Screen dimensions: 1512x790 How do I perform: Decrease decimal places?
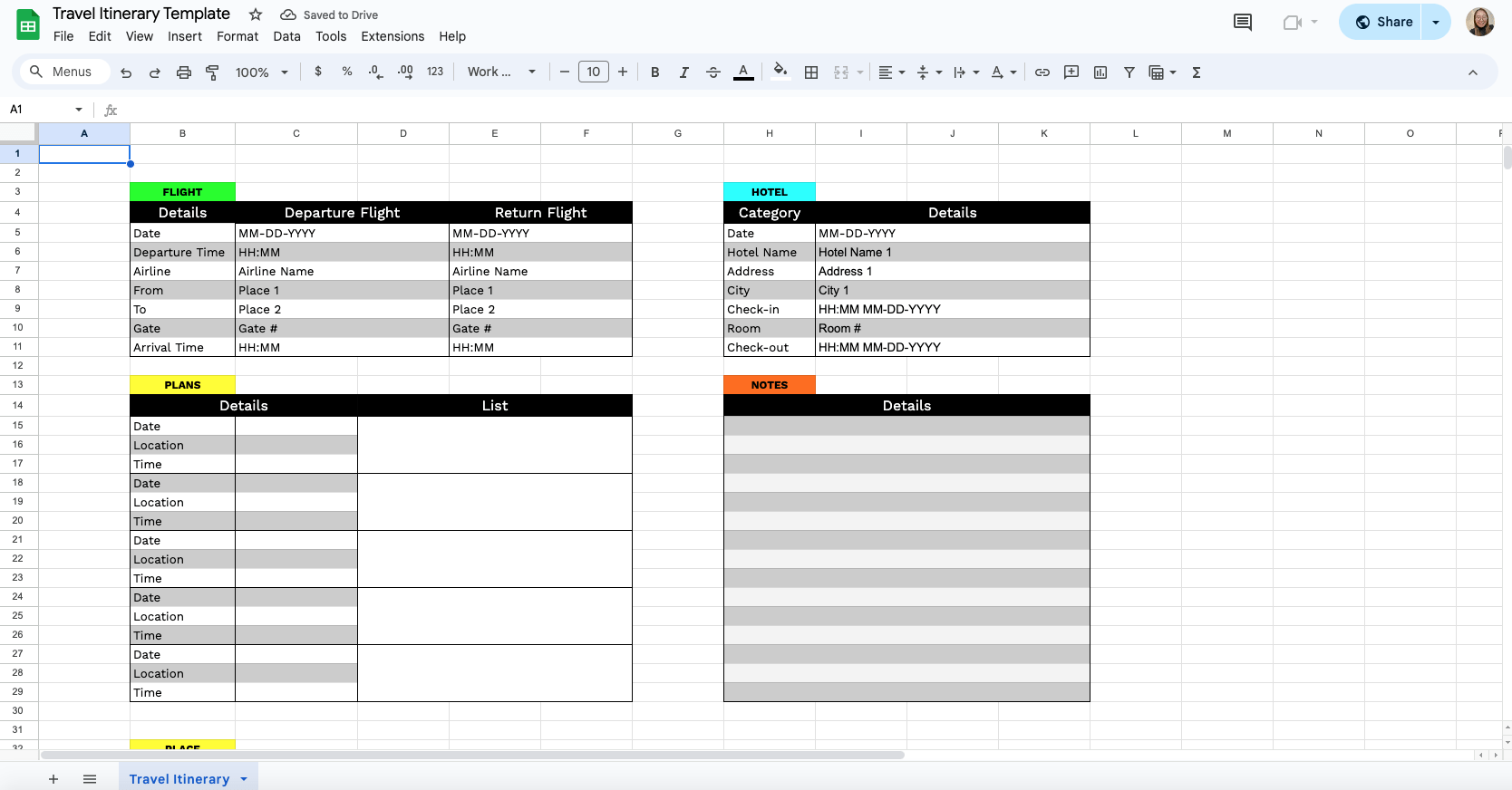(375, 72)
